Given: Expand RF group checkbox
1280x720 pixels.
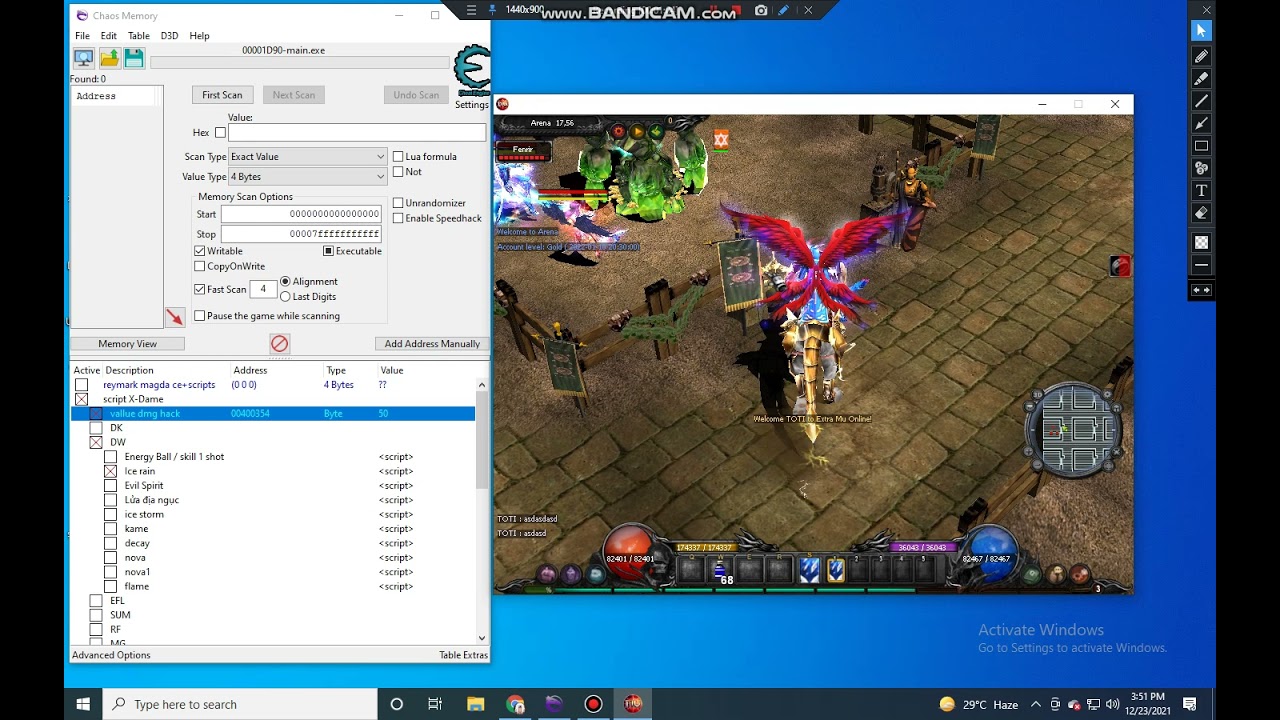Looking at the screenshot, I should click(x=96, y=630).
